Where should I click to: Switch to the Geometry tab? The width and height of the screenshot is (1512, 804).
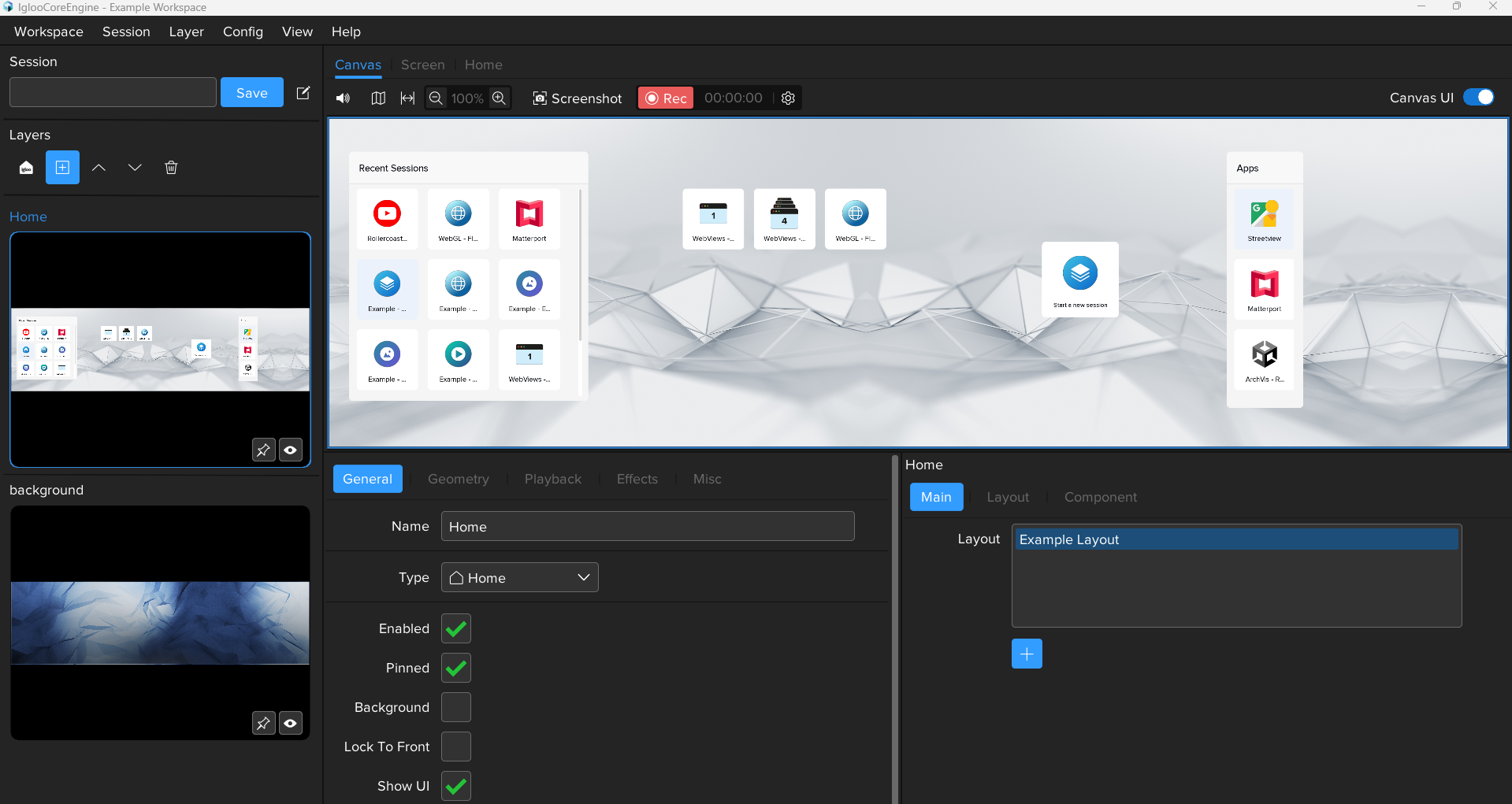point(458,479)
